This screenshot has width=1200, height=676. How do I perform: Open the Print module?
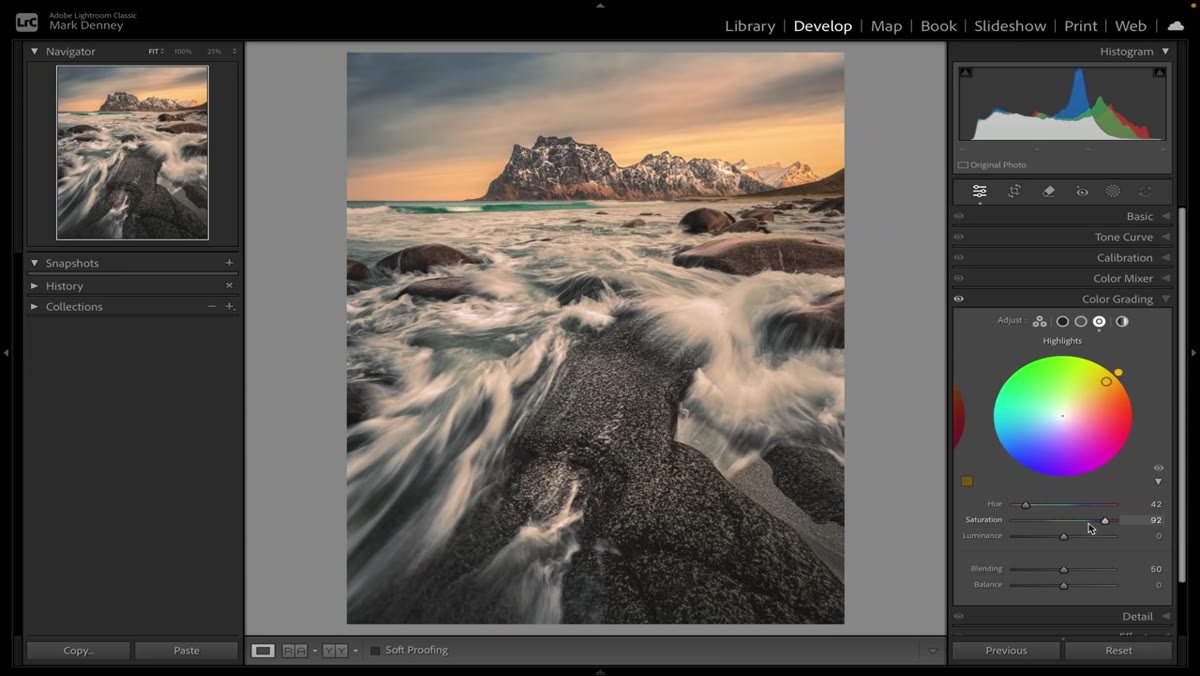tap(1081, 26)
